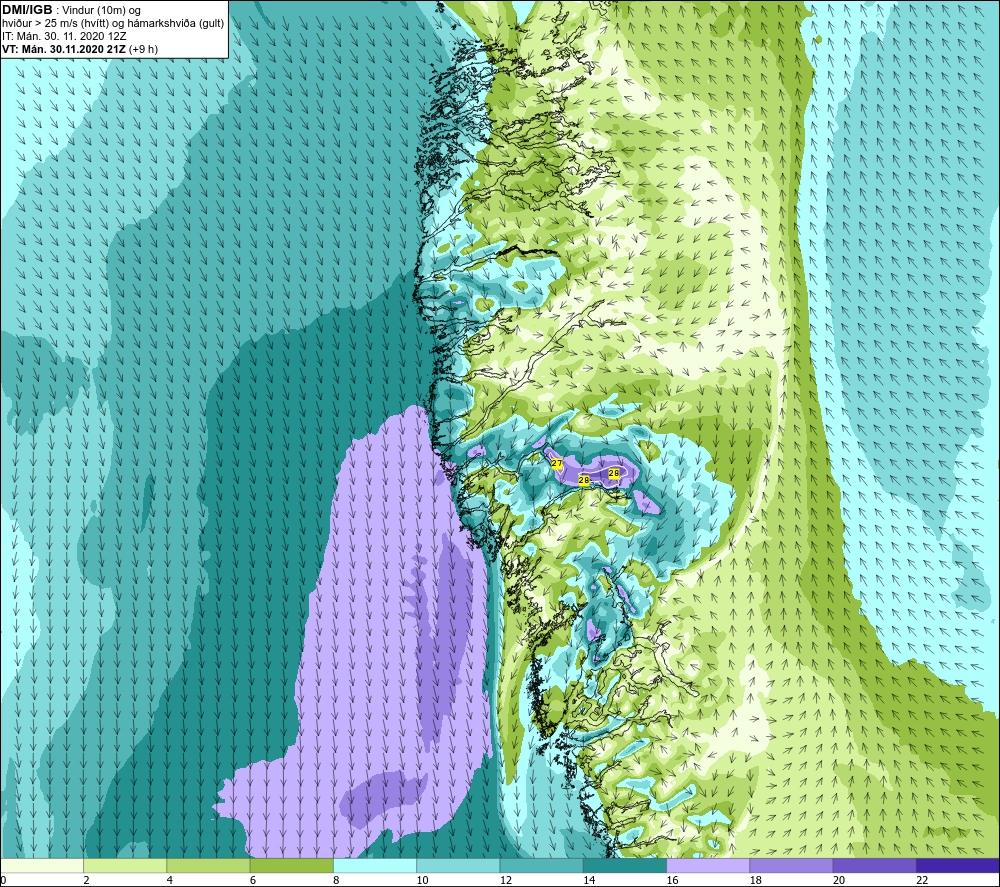Pick the medium green 4–6 m/s legend swatch

(209, 865)
